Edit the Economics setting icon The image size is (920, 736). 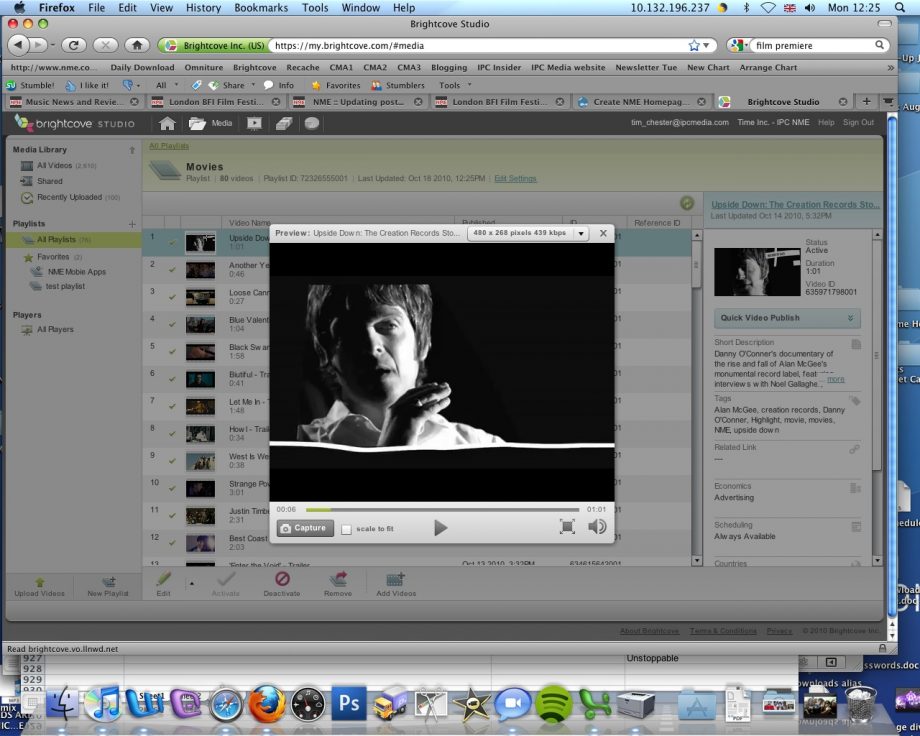pos(855,488)
